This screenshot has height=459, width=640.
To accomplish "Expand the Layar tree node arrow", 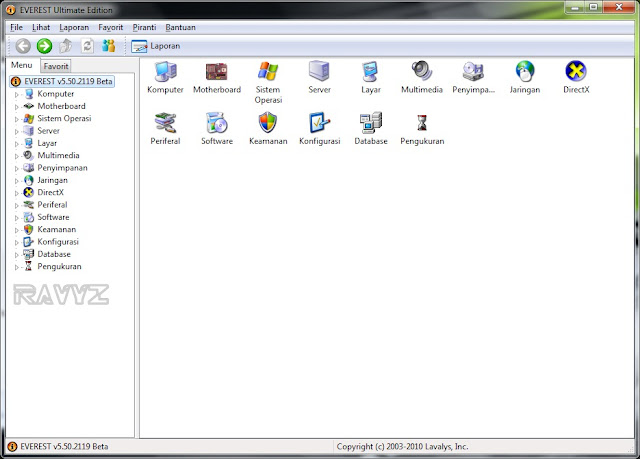I will [x=17, y=144].
